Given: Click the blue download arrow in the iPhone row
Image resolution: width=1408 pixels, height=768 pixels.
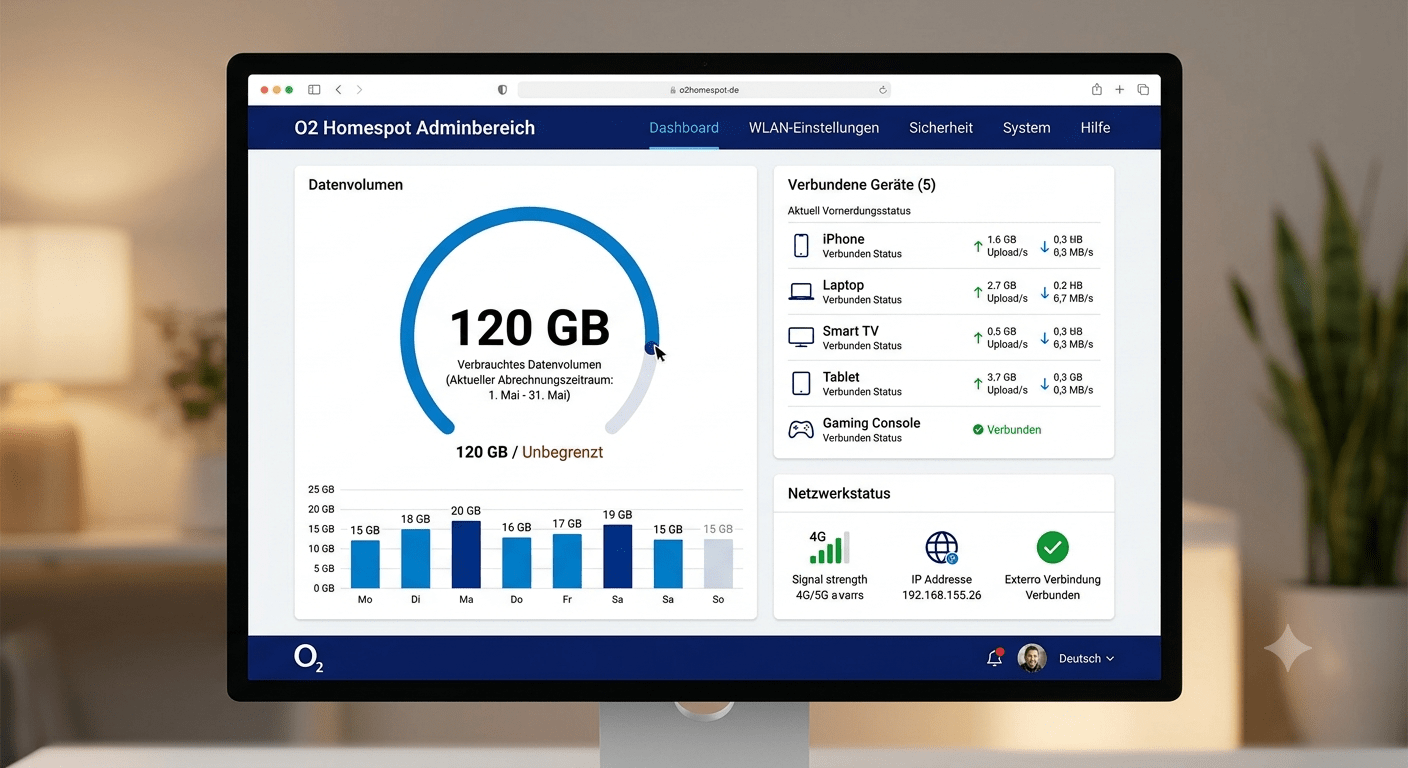Looking at the screenshot, I should point(1044,246).
